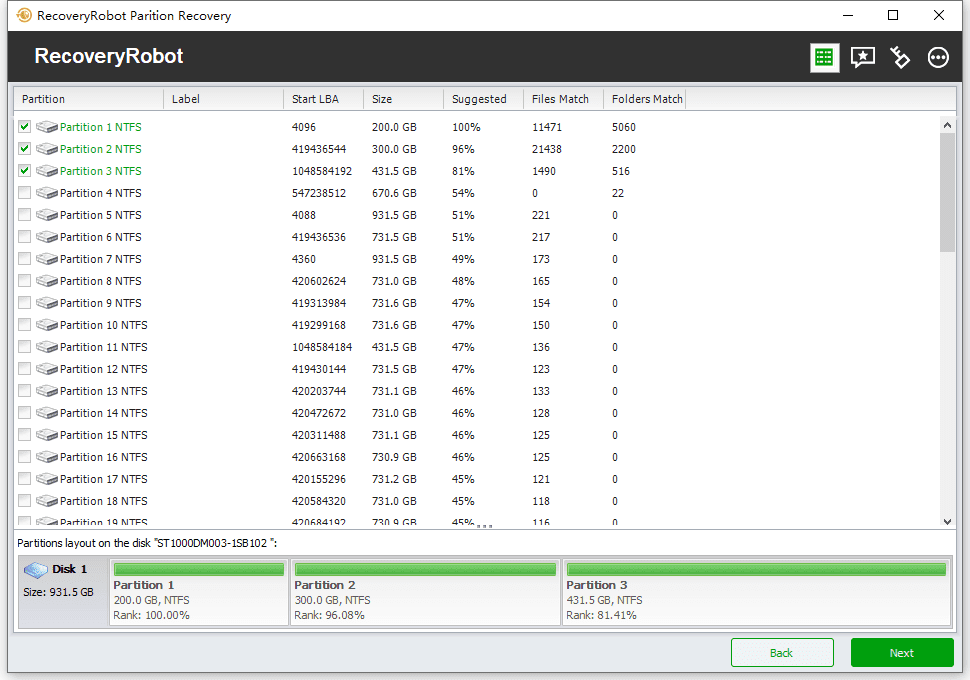970x680 pixels.
Task: Click files match value 21438
Action: tap(547, 149)
